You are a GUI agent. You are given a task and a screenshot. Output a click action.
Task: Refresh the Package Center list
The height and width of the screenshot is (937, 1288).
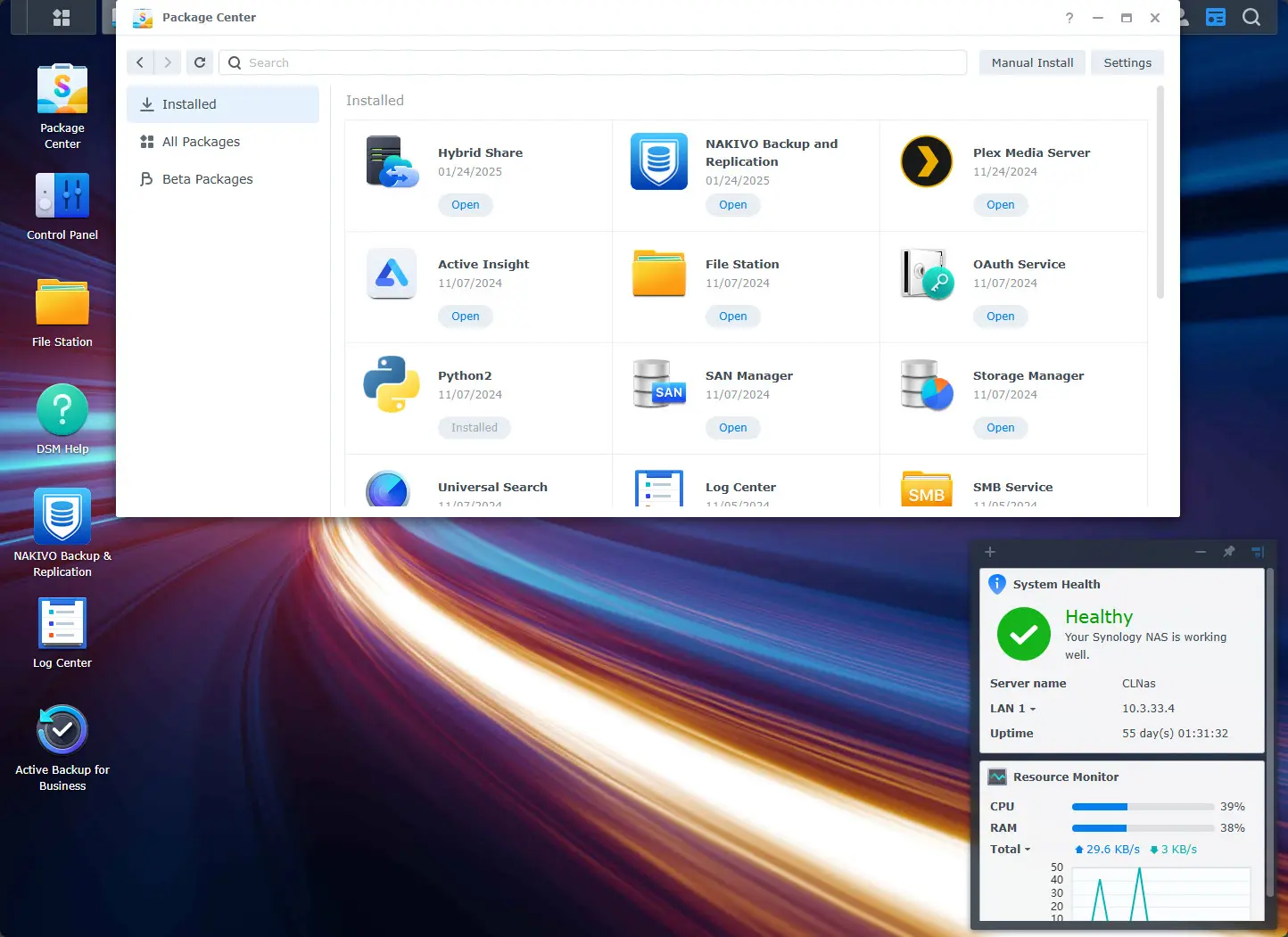coord(200,62)
